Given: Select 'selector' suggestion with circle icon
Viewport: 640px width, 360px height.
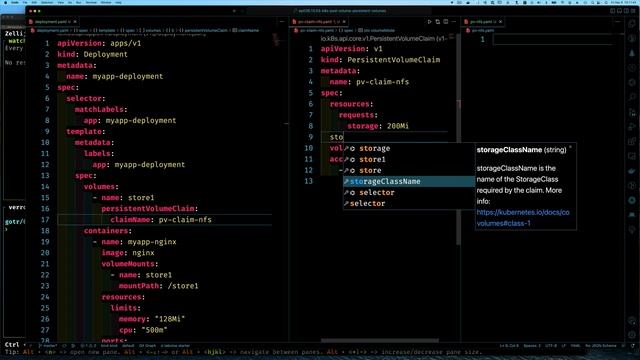Looking at the screenshot, I should (x=409, y=192).
